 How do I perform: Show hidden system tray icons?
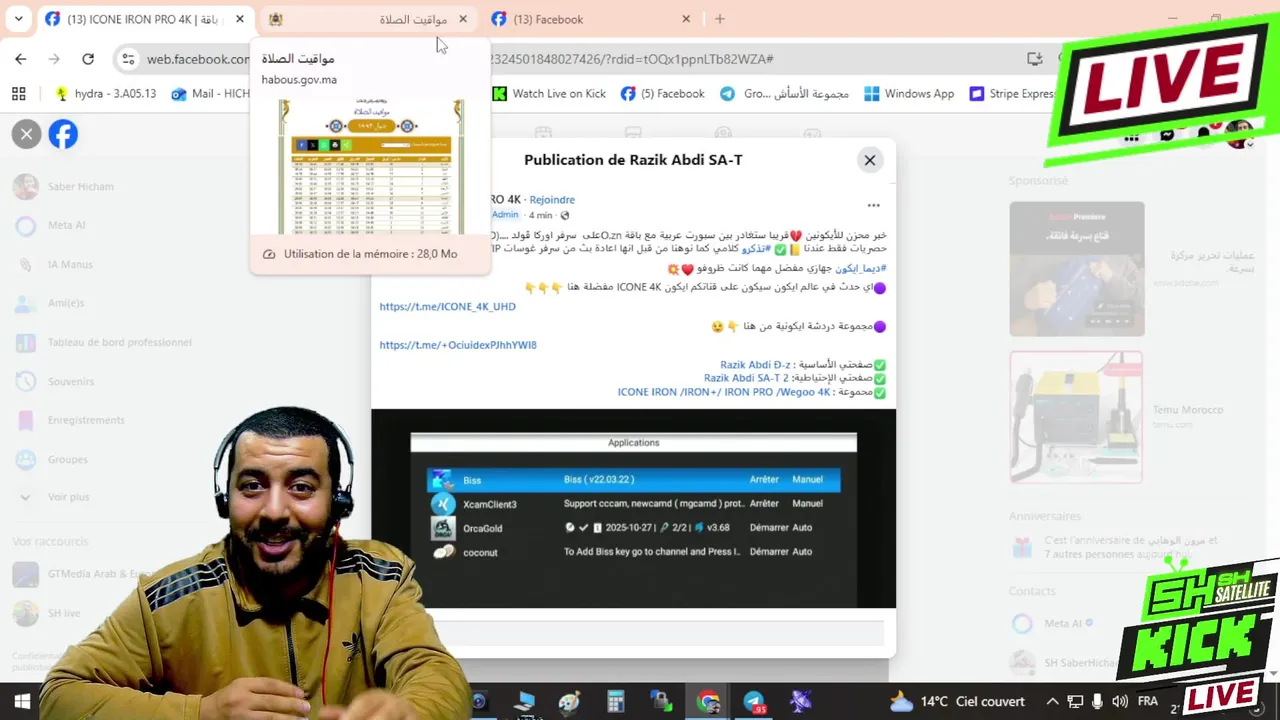1052,702
